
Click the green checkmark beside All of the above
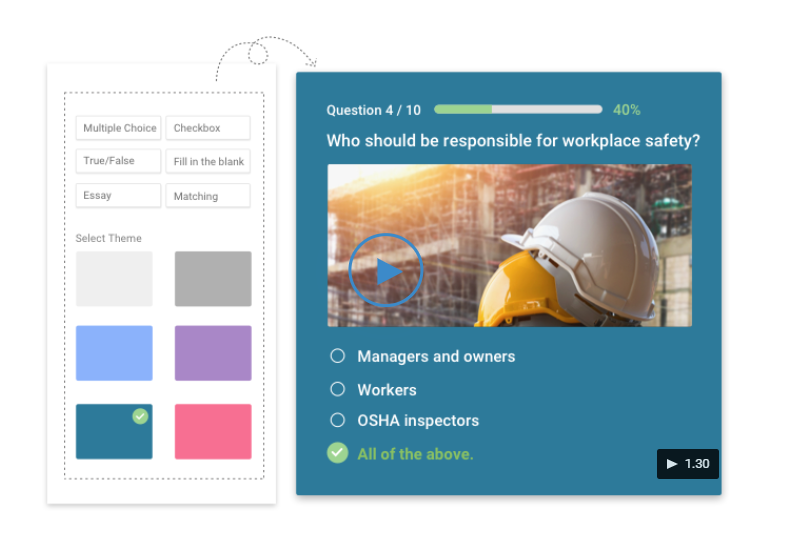pos(337,453)
